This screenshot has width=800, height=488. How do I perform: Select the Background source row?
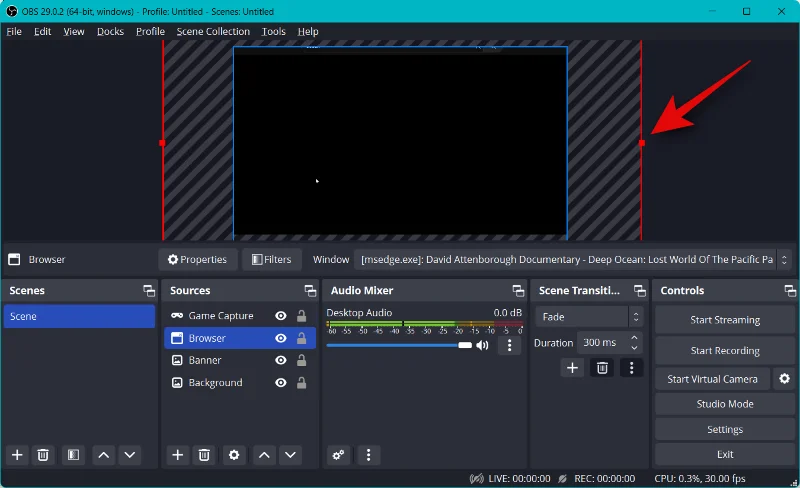(240, 383)
